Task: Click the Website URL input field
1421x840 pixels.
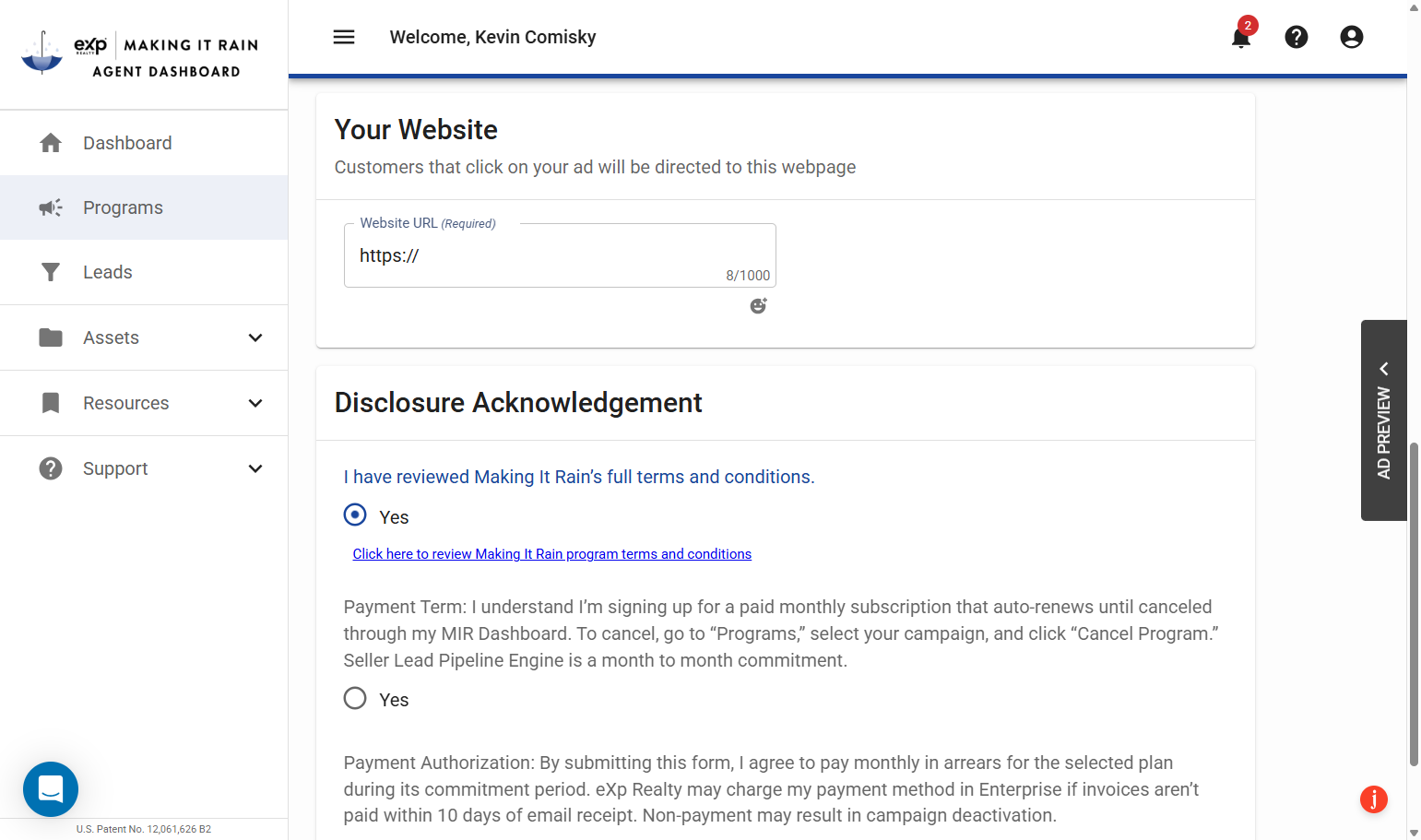Action: [560, 255]
